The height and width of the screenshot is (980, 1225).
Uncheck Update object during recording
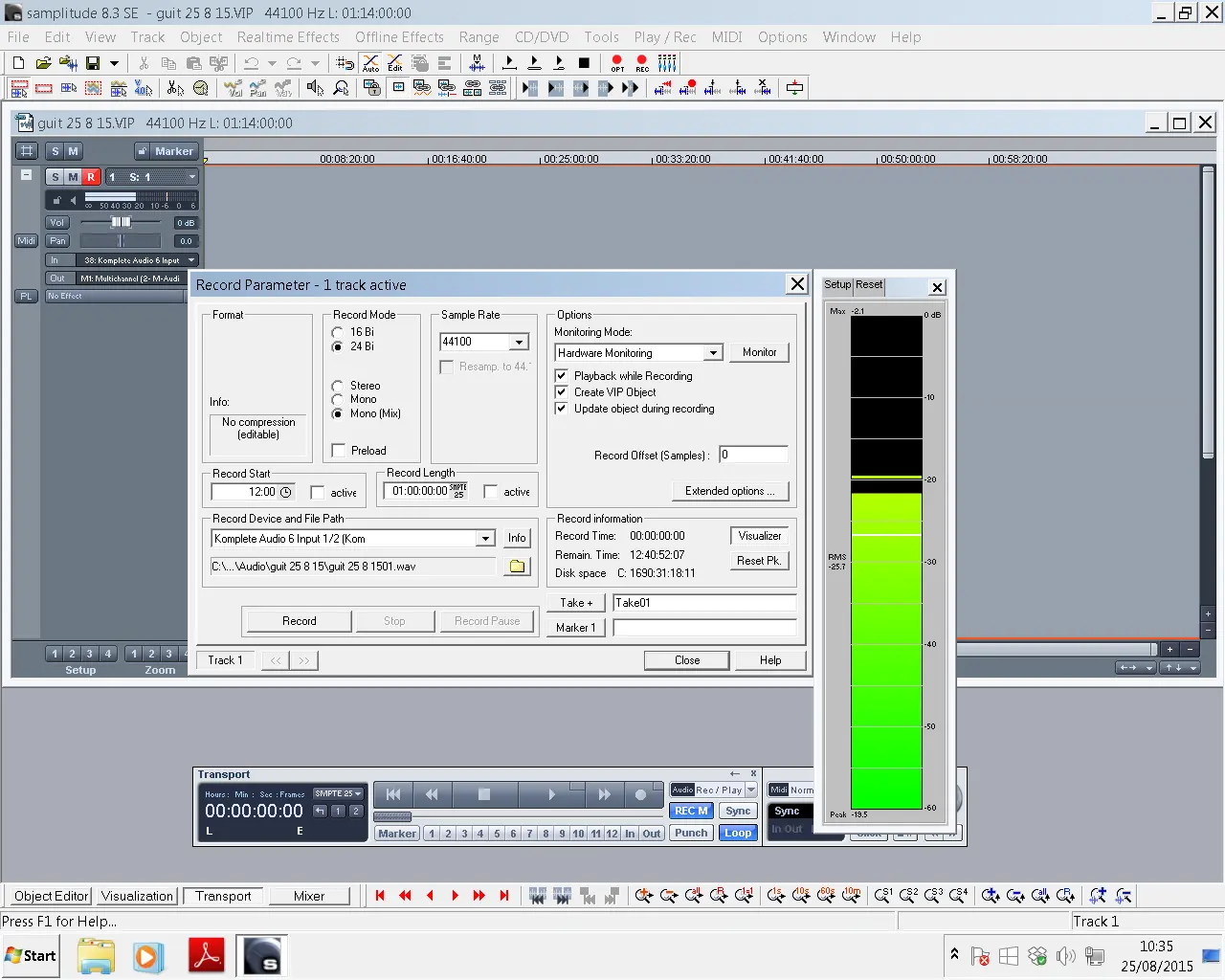coord(562,409)
